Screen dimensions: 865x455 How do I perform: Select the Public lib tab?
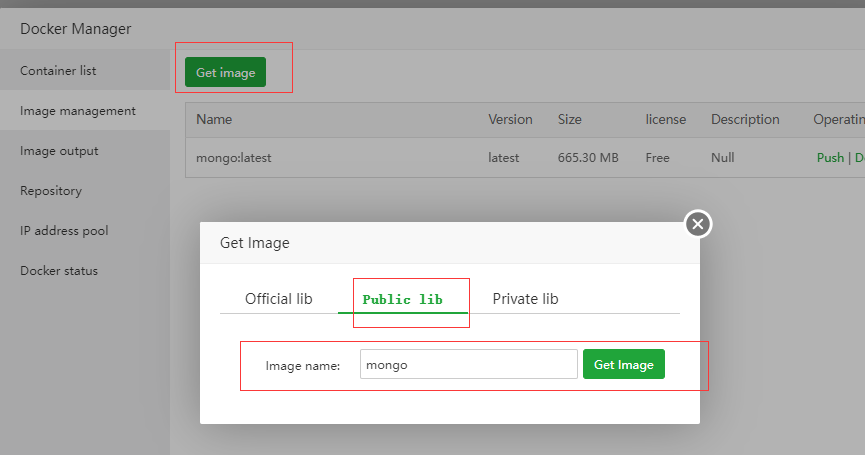(402, 299)
